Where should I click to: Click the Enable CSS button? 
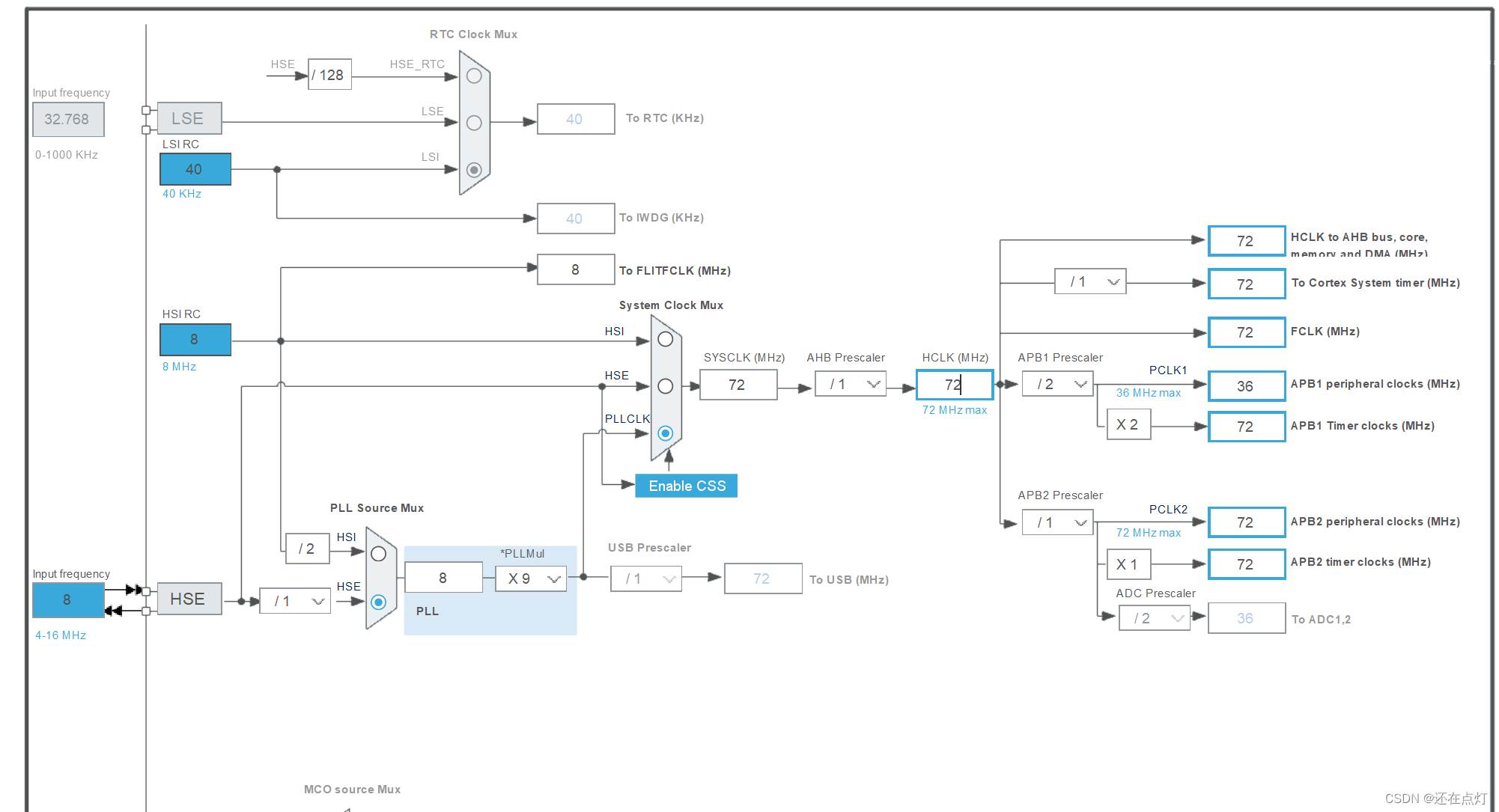coord(687,486)
